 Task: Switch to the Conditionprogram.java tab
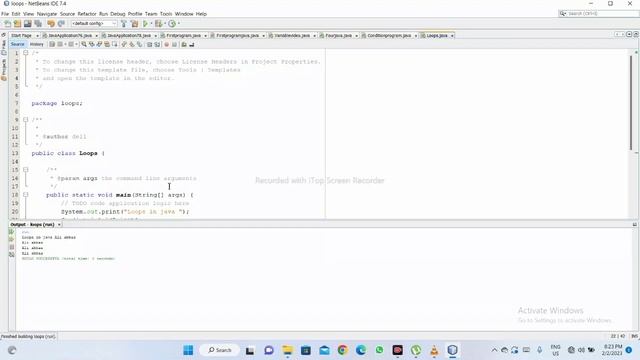389,36
